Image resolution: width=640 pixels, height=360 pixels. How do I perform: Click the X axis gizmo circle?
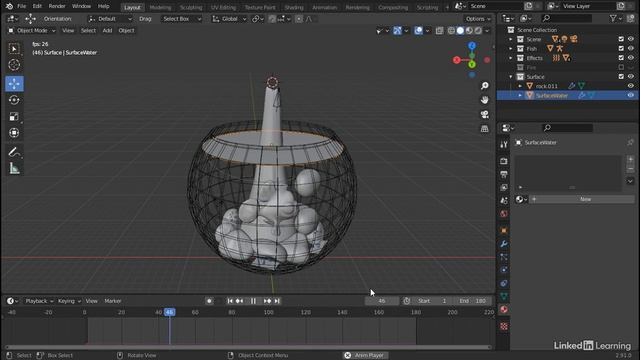(x=457, y=60)
